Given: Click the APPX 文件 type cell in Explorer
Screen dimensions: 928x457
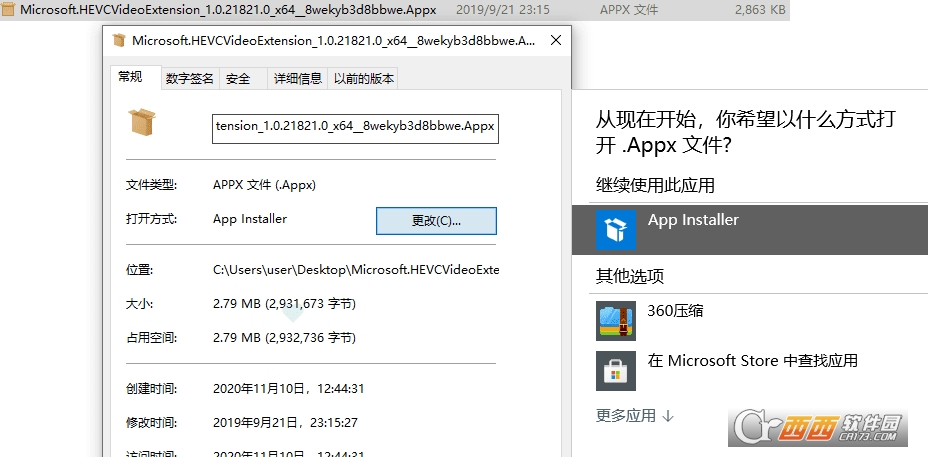Looking at the screenshot, I should (629, 9).
